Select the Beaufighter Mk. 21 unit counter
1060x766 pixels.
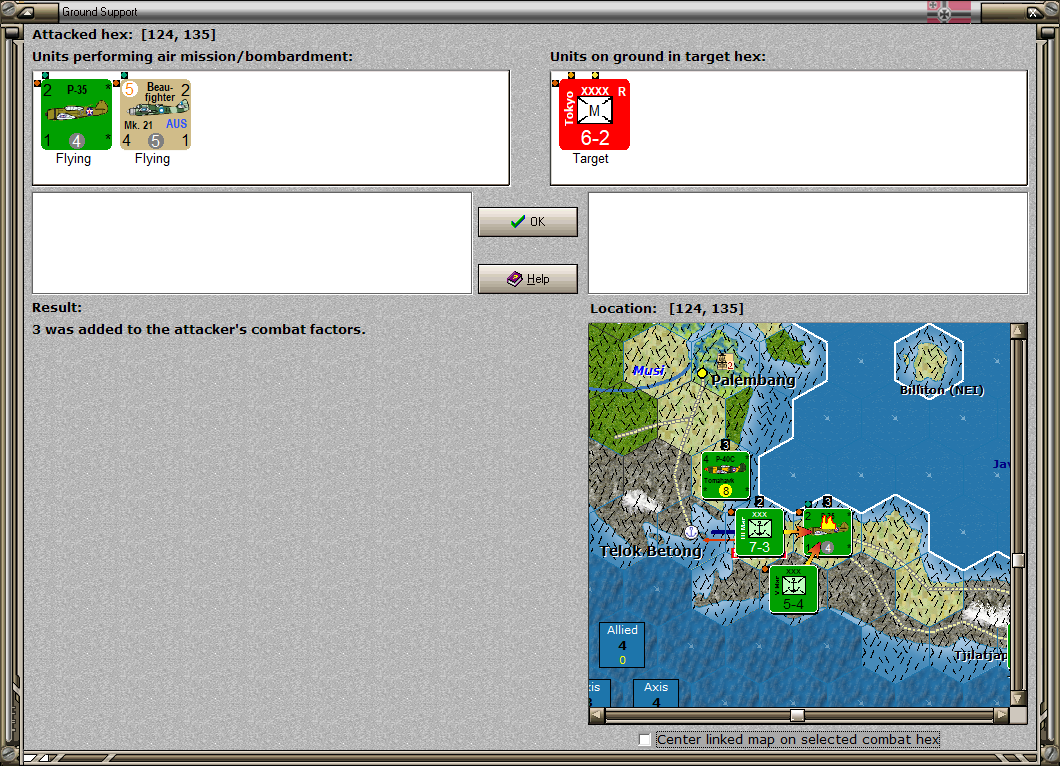point(155,114)
